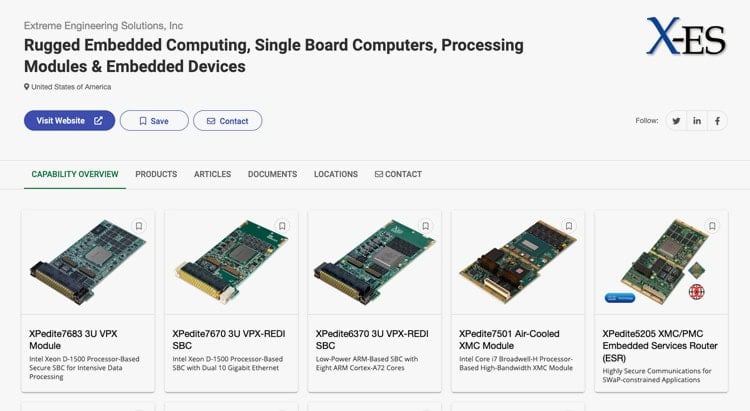Open XPedite5205 XMC/PMC Embedded Services Router title
The image size is (750, 411).
(660, 346)
